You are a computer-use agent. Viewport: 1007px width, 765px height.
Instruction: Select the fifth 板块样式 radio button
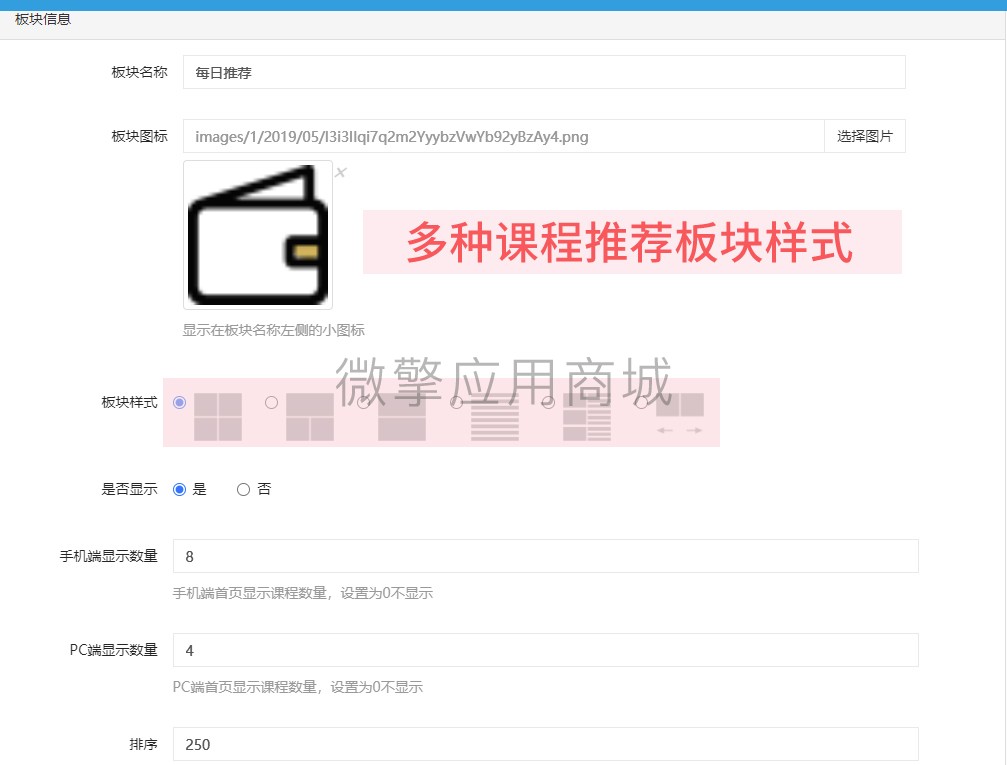(548, 402)
